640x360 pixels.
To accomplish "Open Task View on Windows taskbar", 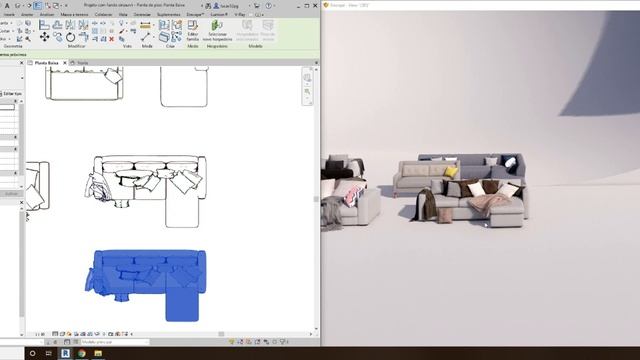I will click(x=49, y=353).
